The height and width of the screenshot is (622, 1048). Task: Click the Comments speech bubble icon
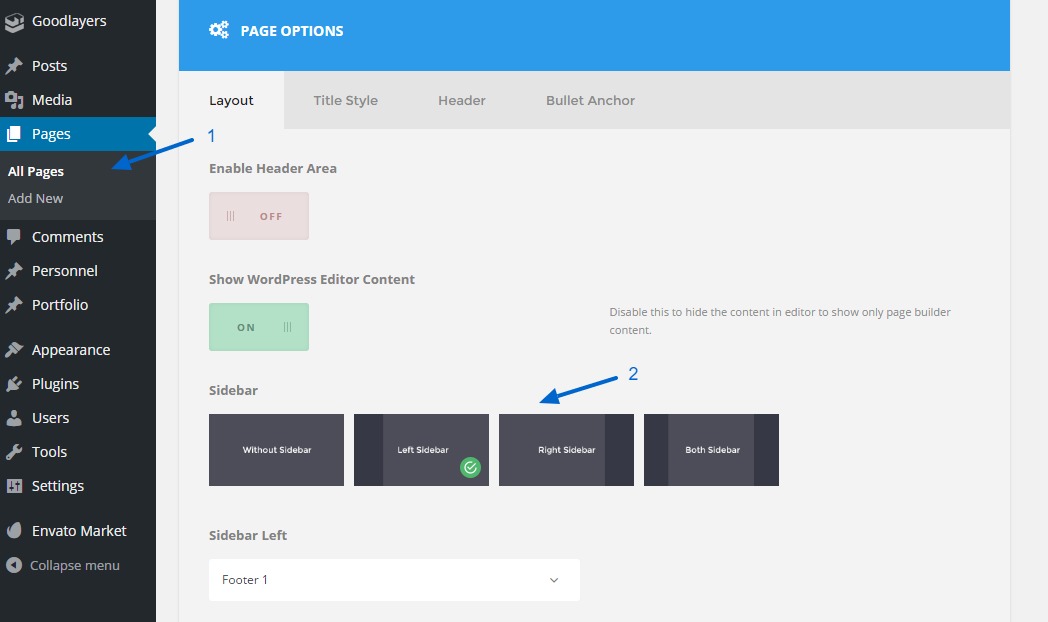tap(14, 237)
